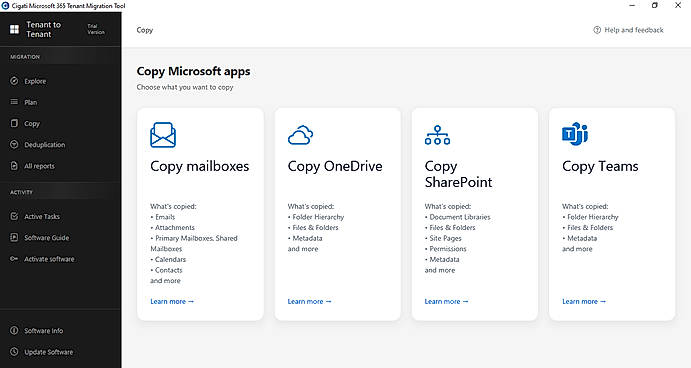Click the Update Software clock icon

[x=14, y=352]
